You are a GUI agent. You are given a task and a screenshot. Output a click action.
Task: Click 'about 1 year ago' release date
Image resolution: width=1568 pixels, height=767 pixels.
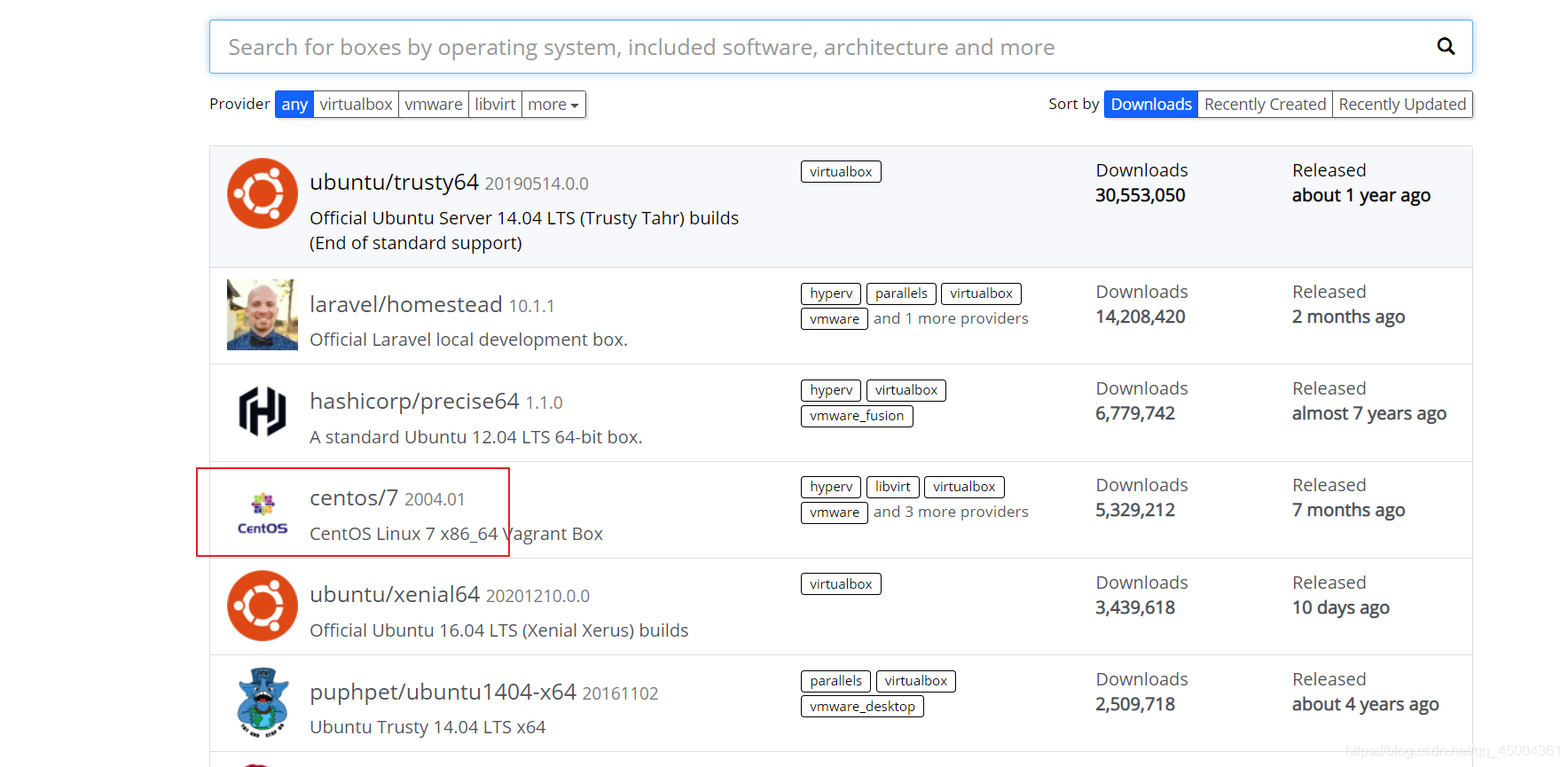[1361, 195]
